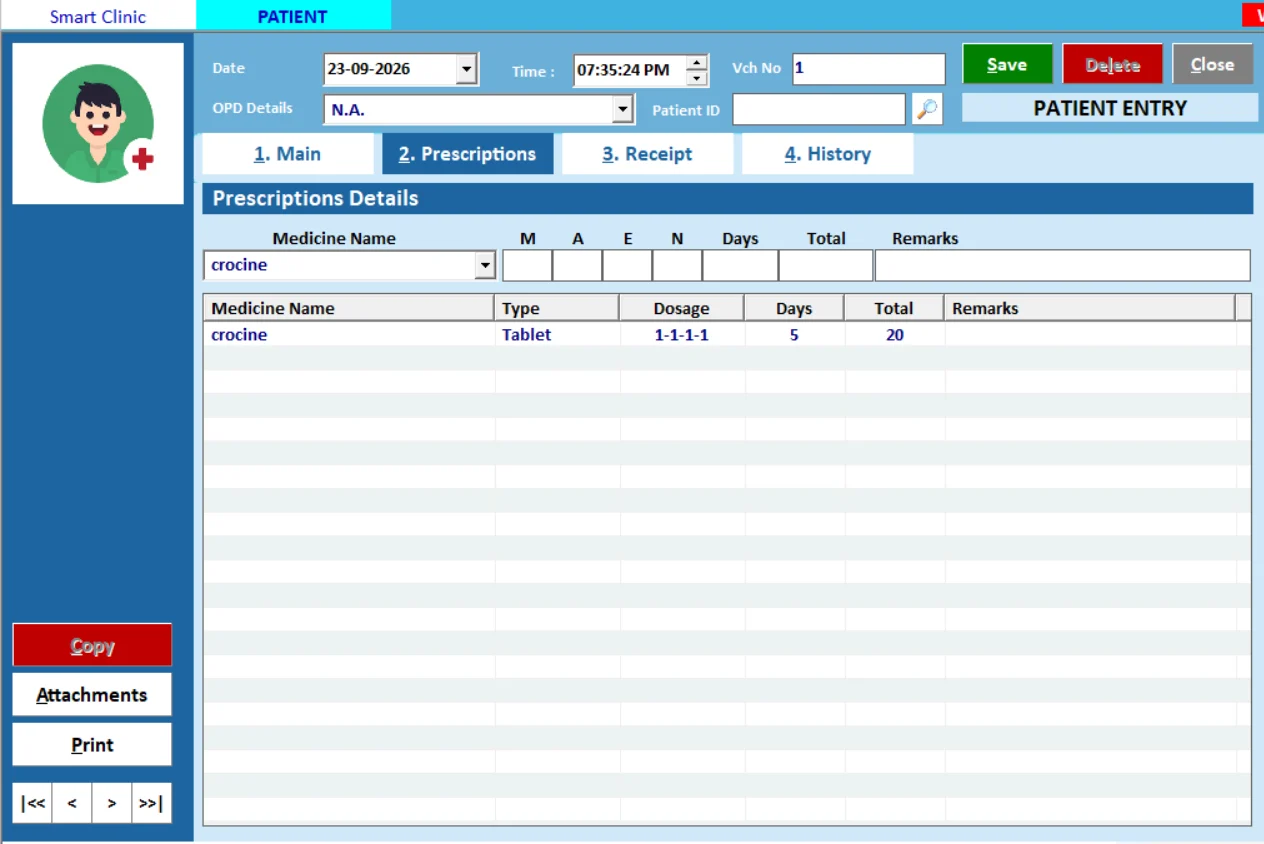Click the red Delete button

click(1112, 64)
